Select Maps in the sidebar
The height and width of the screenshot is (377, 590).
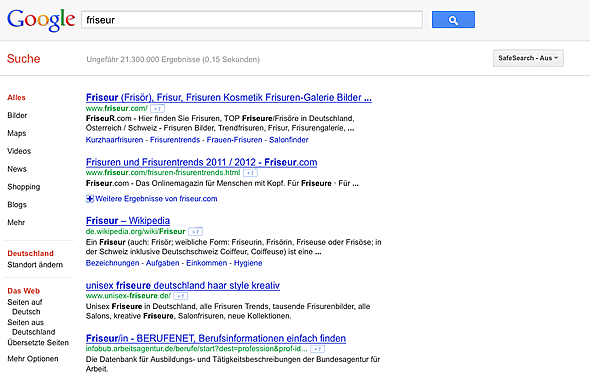pos(17,133)
